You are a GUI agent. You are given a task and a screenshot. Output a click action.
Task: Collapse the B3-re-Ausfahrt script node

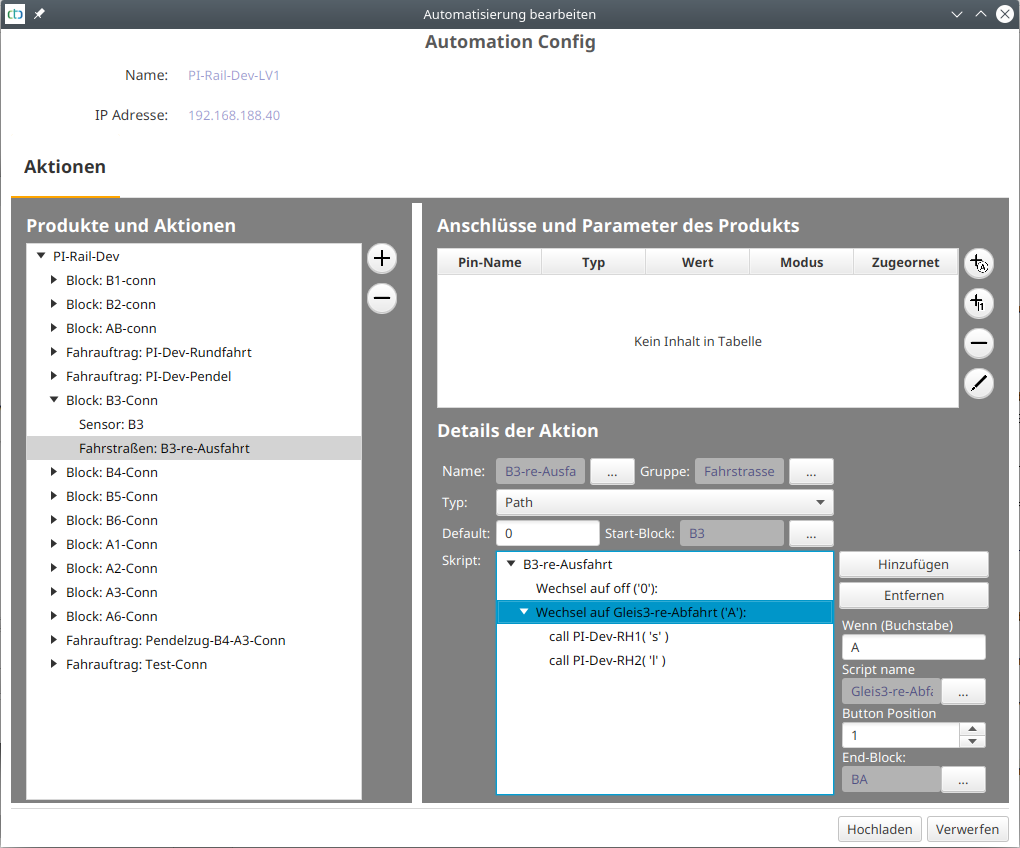click(512, 565)
